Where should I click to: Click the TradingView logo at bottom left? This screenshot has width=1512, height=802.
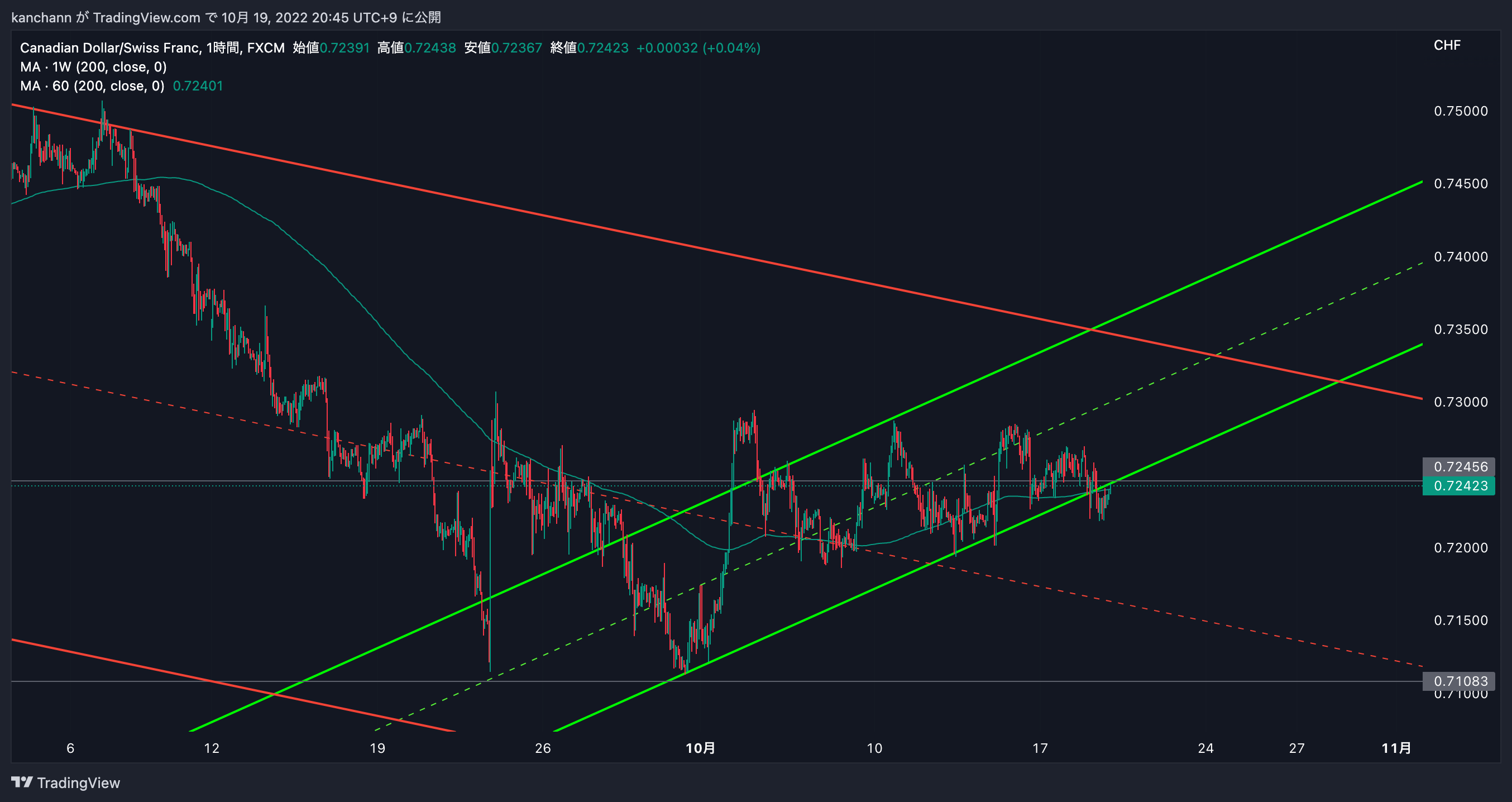65,782
